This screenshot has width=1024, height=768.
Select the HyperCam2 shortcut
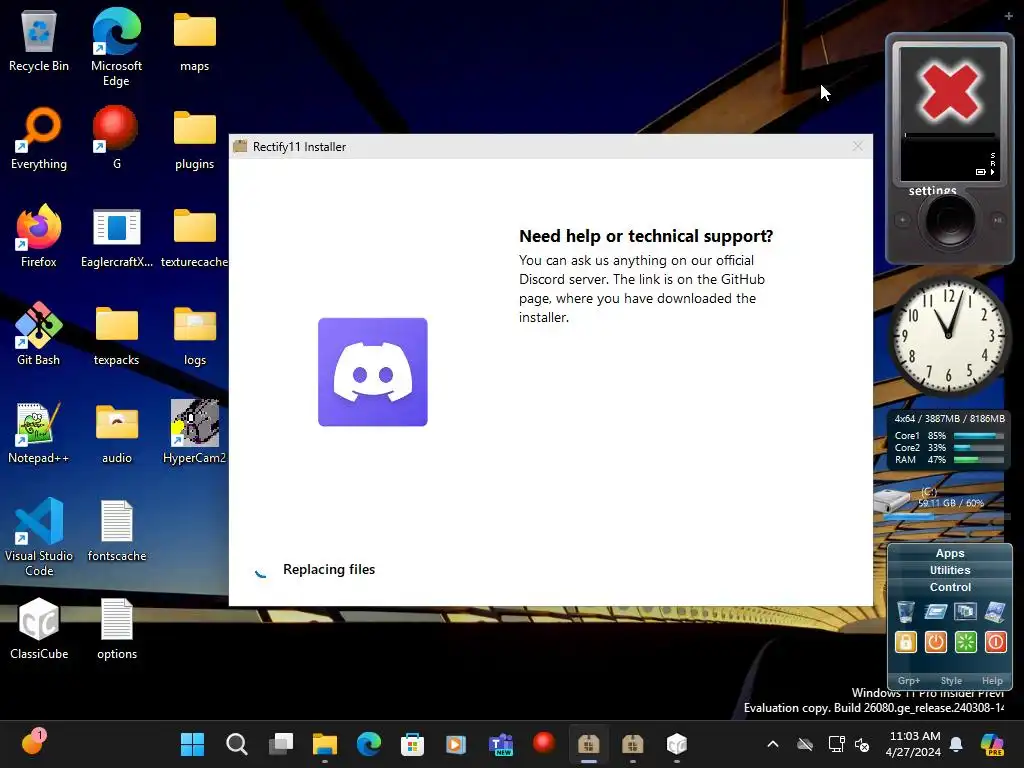tap(195, 432)
